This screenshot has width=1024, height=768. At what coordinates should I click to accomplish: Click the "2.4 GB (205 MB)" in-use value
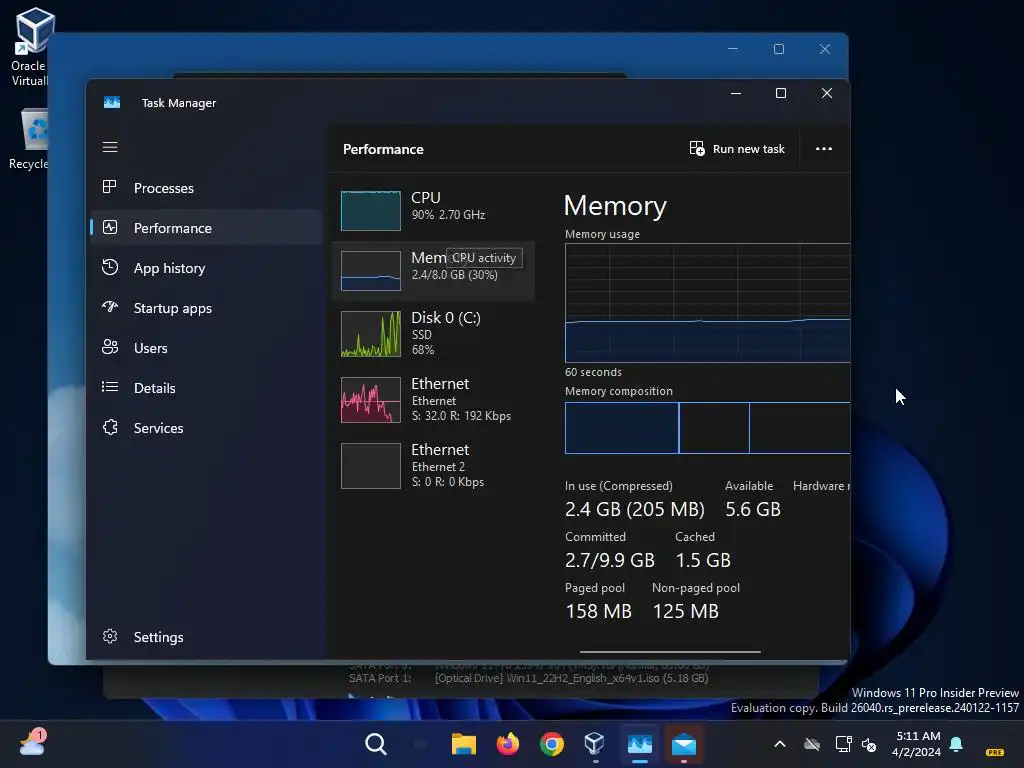(x=635, y=509)
